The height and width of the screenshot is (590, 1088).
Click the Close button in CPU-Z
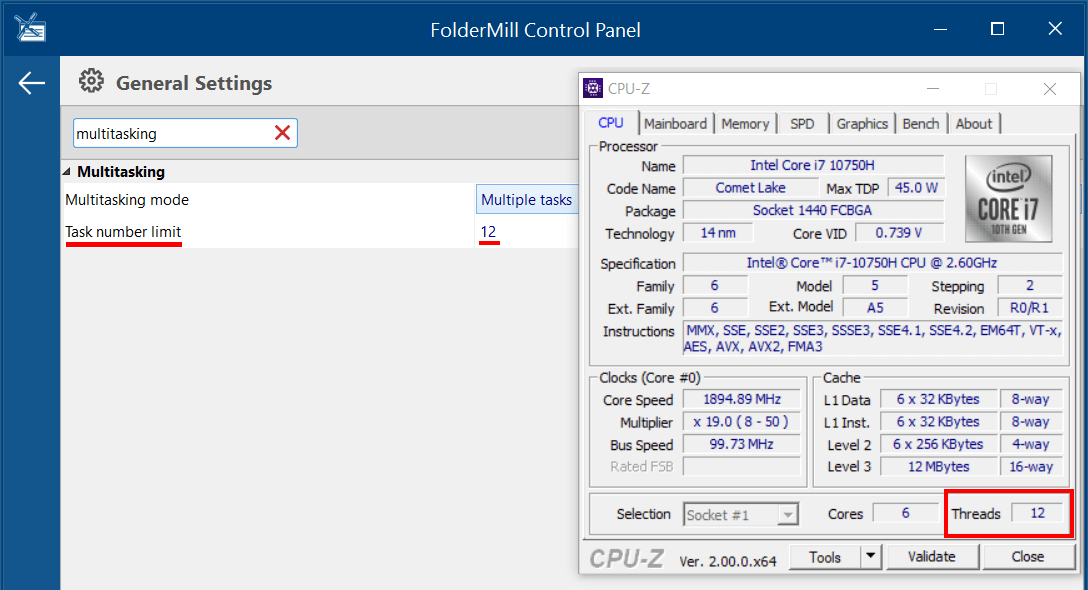pos(1028,557)
